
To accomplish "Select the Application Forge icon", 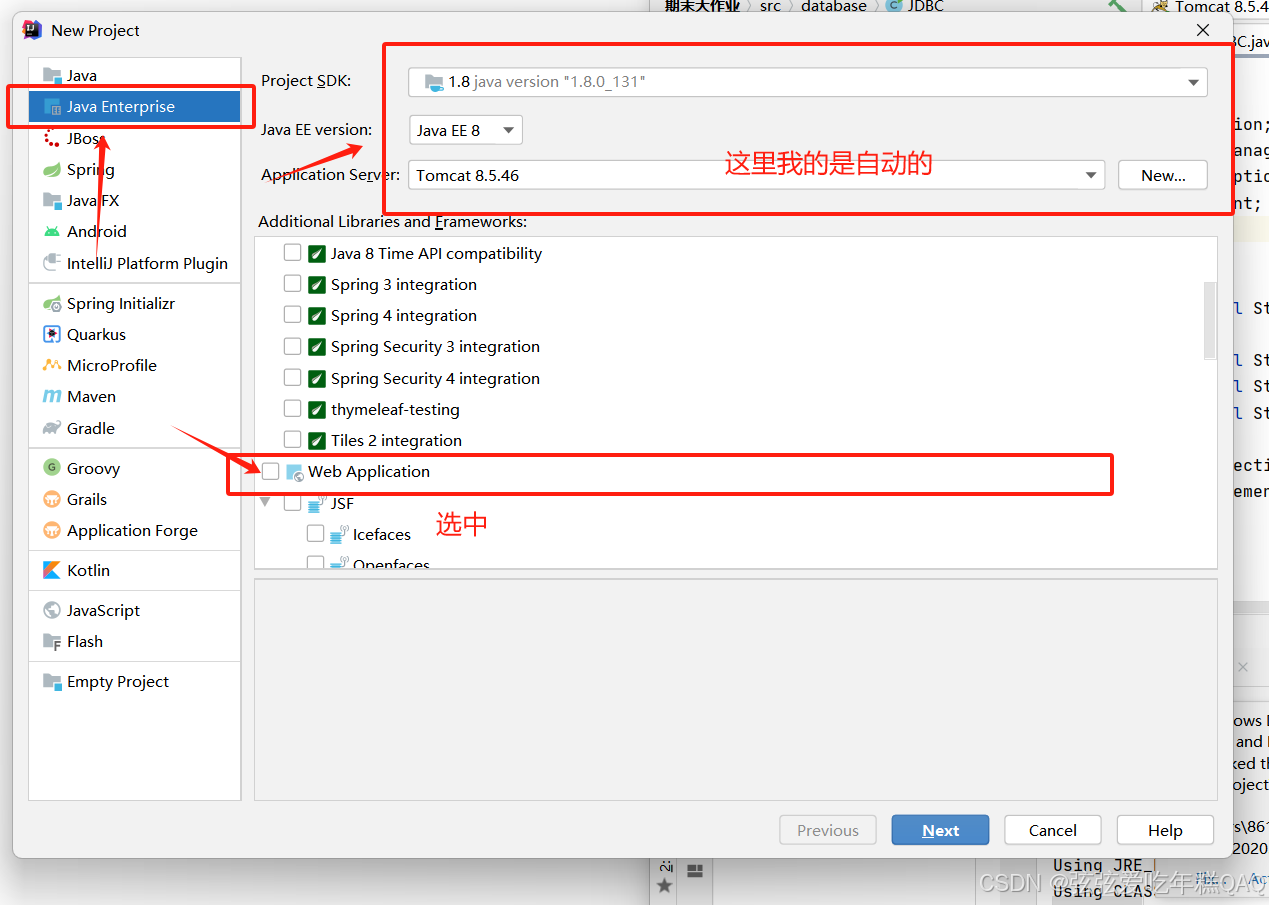I will pyautogui.click(x=52, y=530).
